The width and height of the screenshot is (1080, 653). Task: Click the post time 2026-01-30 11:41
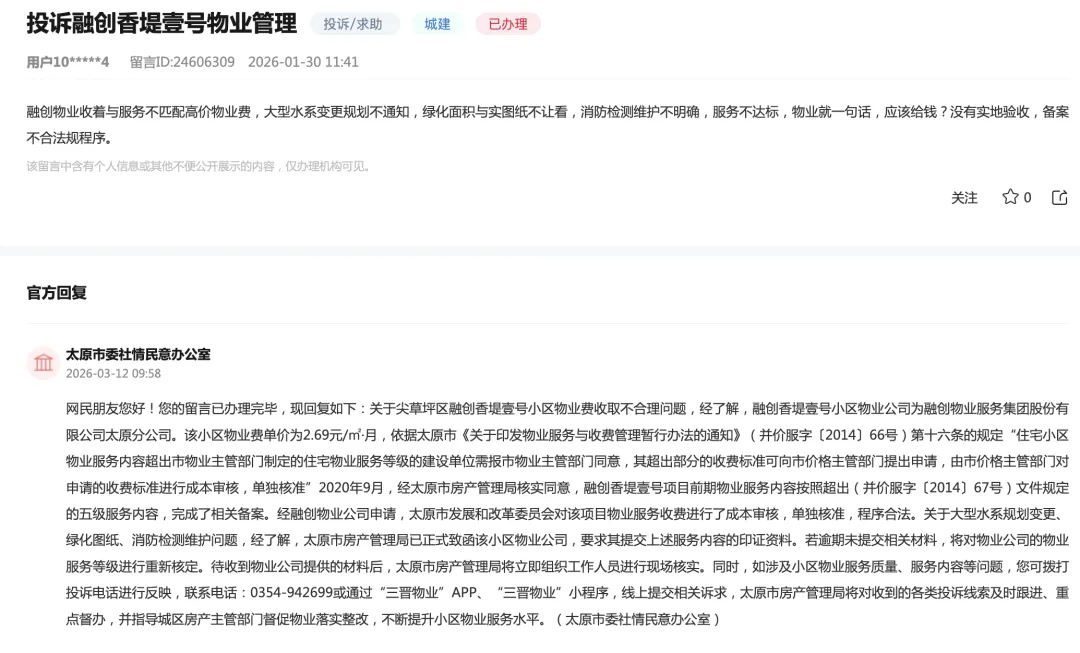click(303, 62)
